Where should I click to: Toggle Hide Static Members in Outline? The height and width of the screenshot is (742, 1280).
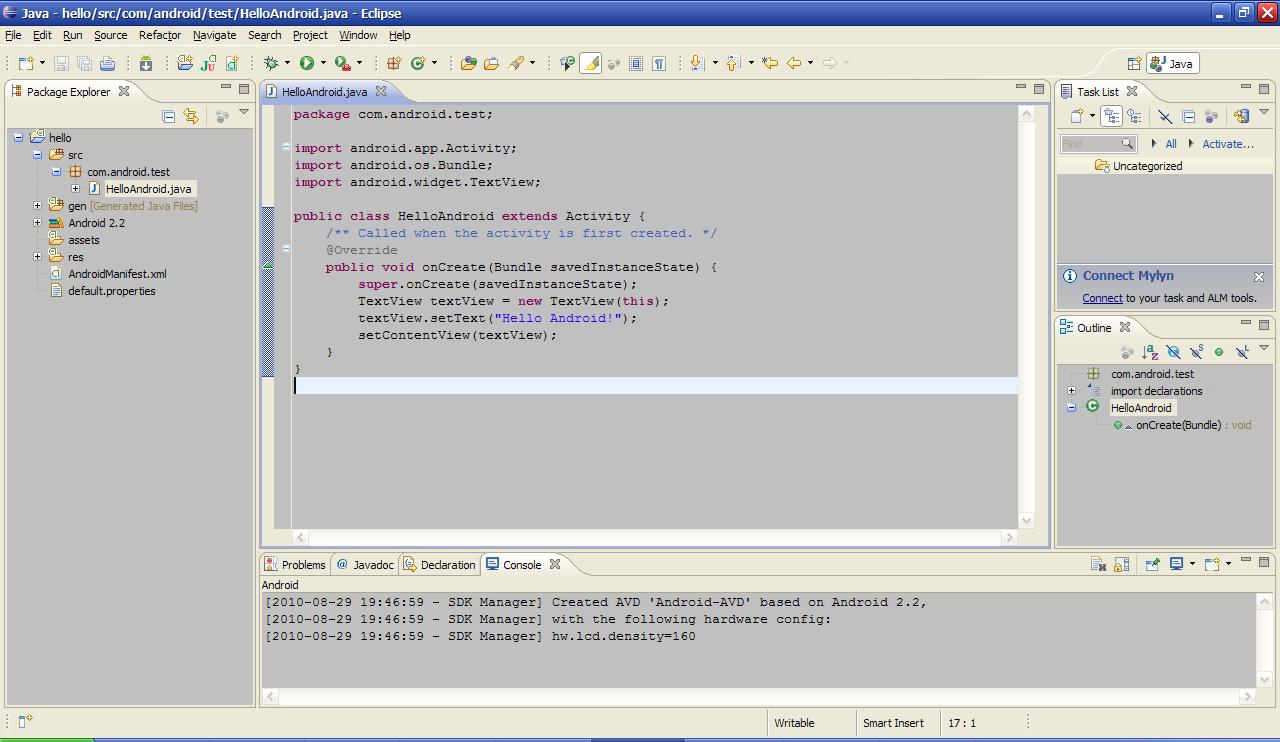coord(1196,352)
